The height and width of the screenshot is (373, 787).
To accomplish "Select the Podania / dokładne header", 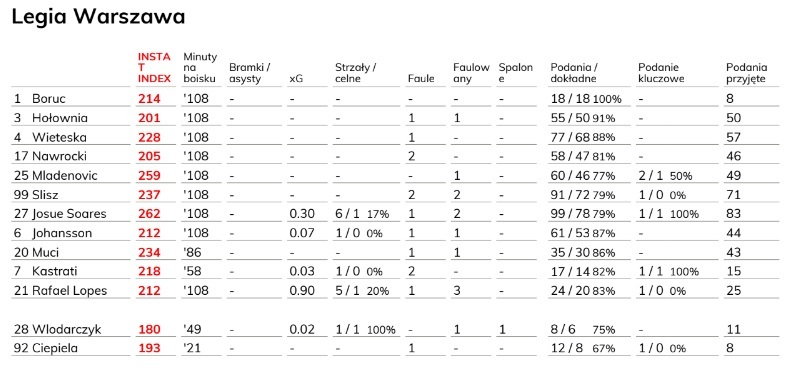I will 574,73.
